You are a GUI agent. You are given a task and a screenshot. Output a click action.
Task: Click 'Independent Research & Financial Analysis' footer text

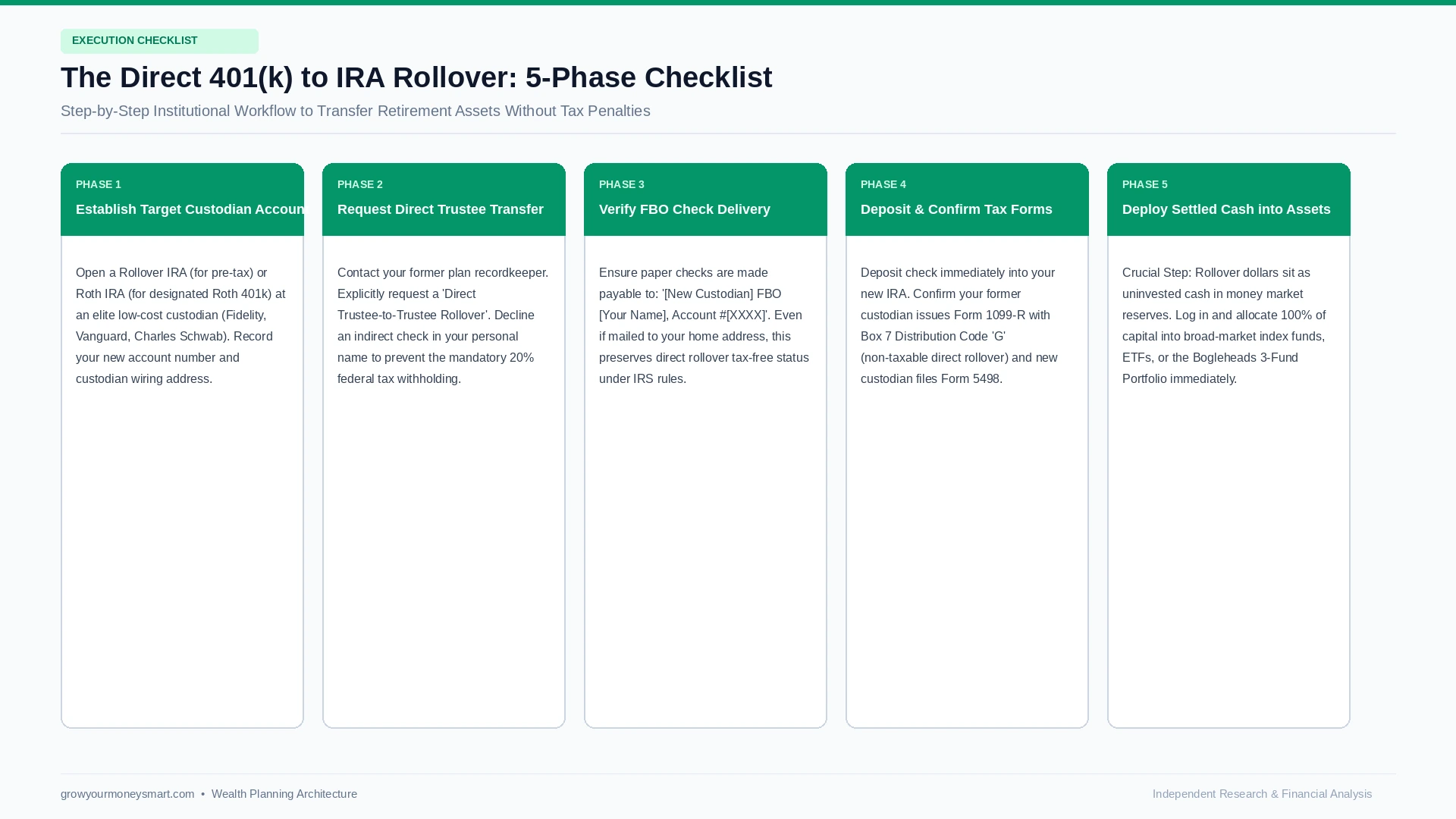pyautogui.click(x=1262, y=794)
